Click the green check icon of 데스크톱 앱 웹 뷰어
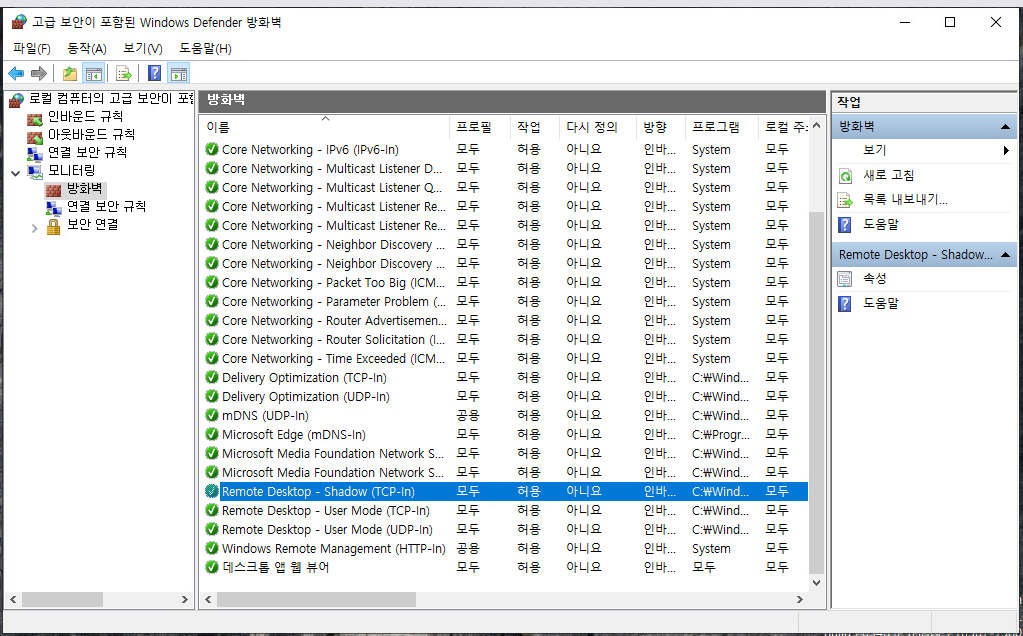This screenshot has width=1023, height=636. pos(211,568)
